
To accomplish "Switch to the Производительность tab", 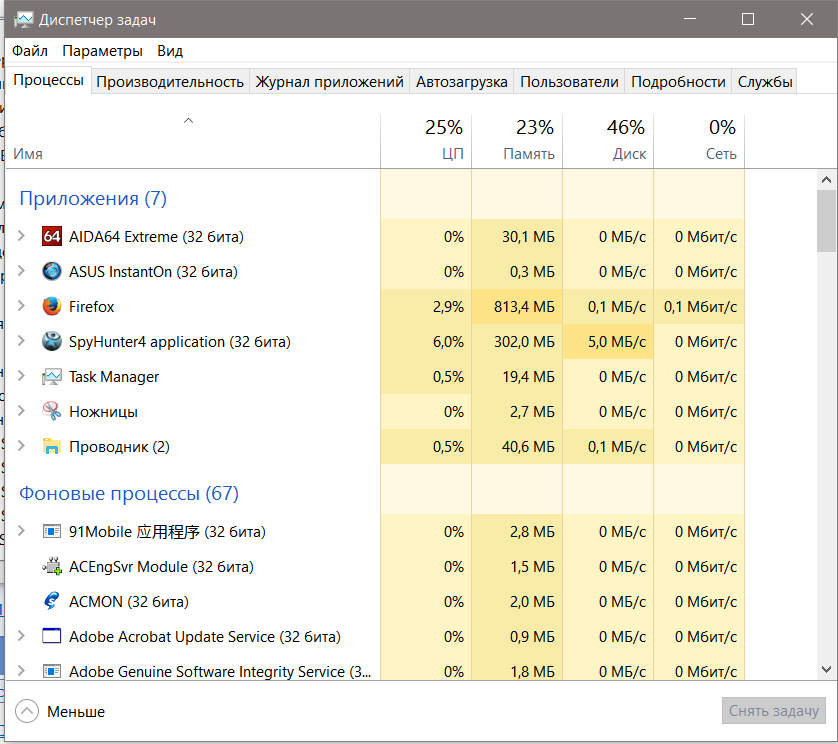I will pos(170,82).
